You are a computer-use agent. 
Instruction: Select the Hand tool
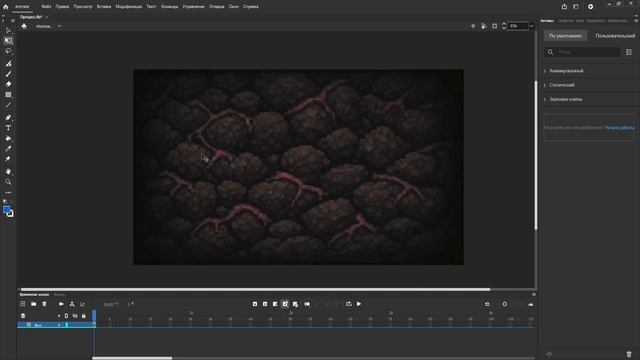click(x=8, y=171)
